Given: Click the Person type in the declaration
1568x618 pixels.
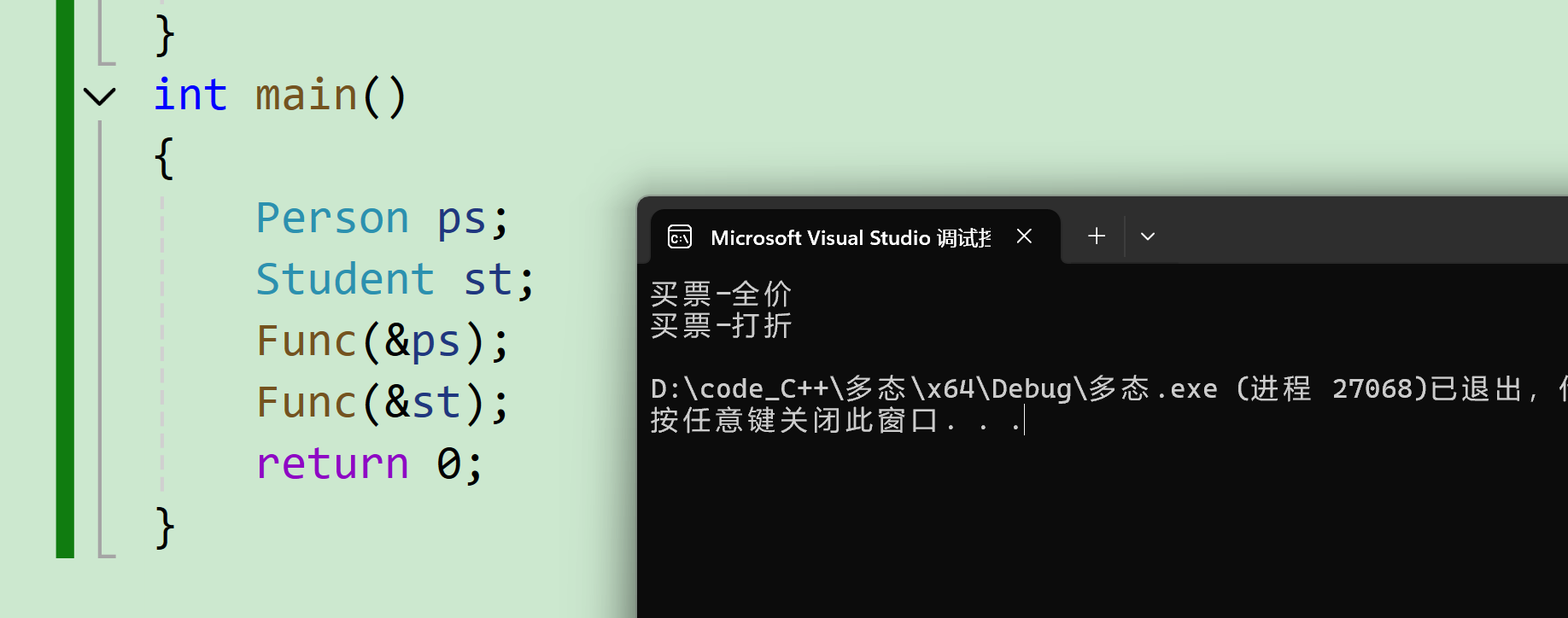Looking at the screenshot, I should [x=333, y=219].
